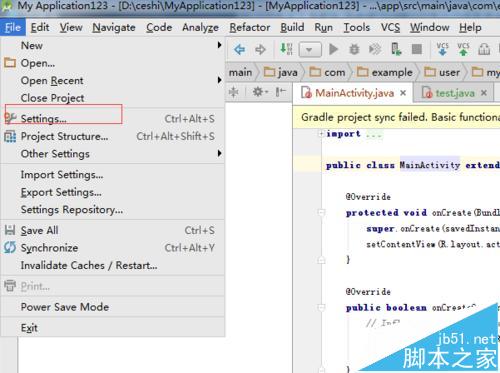Choose Import Settings...
The height and width of the screenshot is (373, 500).
pyautogui.click(x=113, y=175)
